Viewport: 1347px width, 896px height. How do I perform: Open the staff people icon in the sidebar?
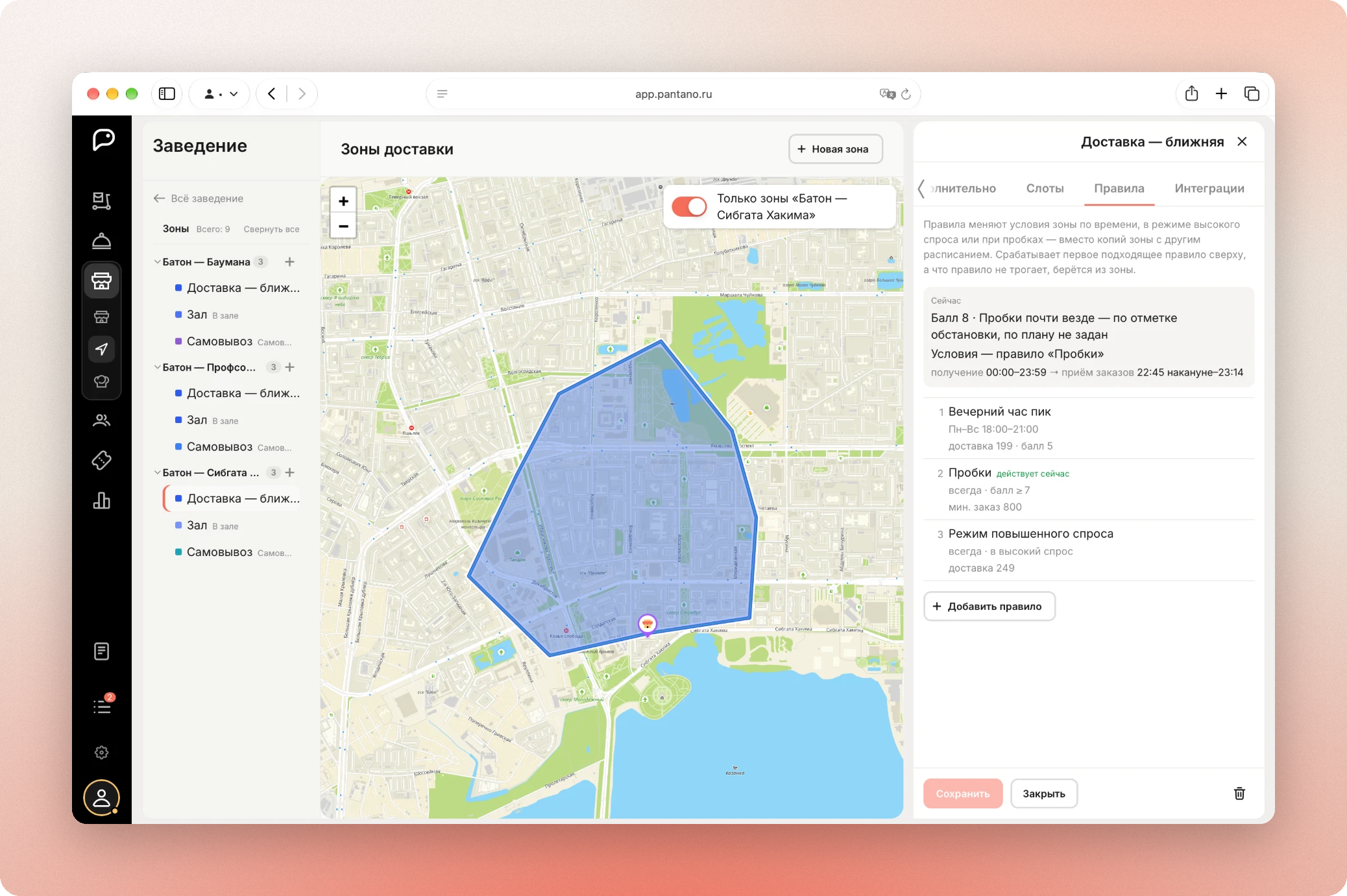pyautogui.click(x=101, y=420)
